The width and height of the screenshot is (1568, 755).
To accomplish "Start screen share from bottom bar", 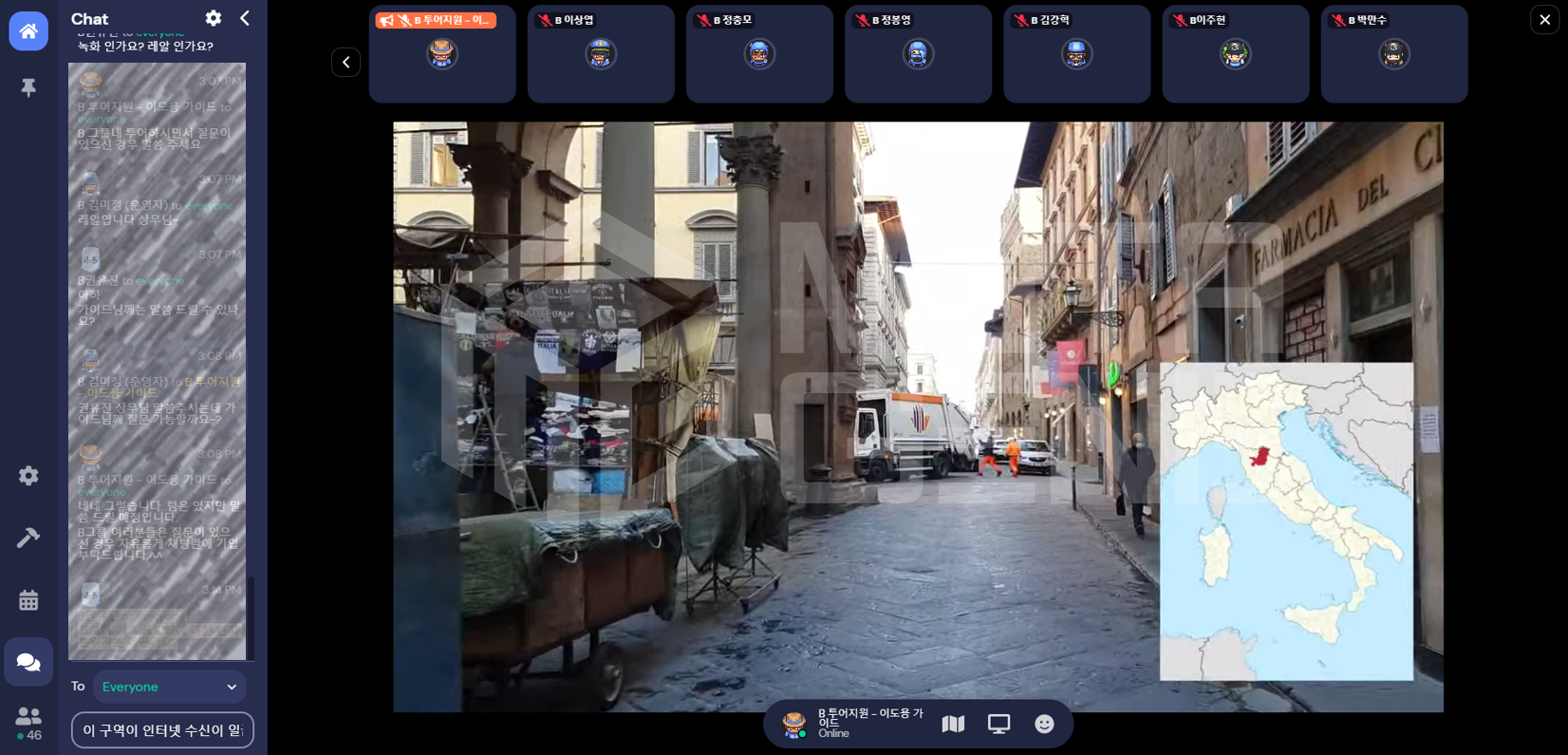I will pyautogui.click(x=999, y=724).
